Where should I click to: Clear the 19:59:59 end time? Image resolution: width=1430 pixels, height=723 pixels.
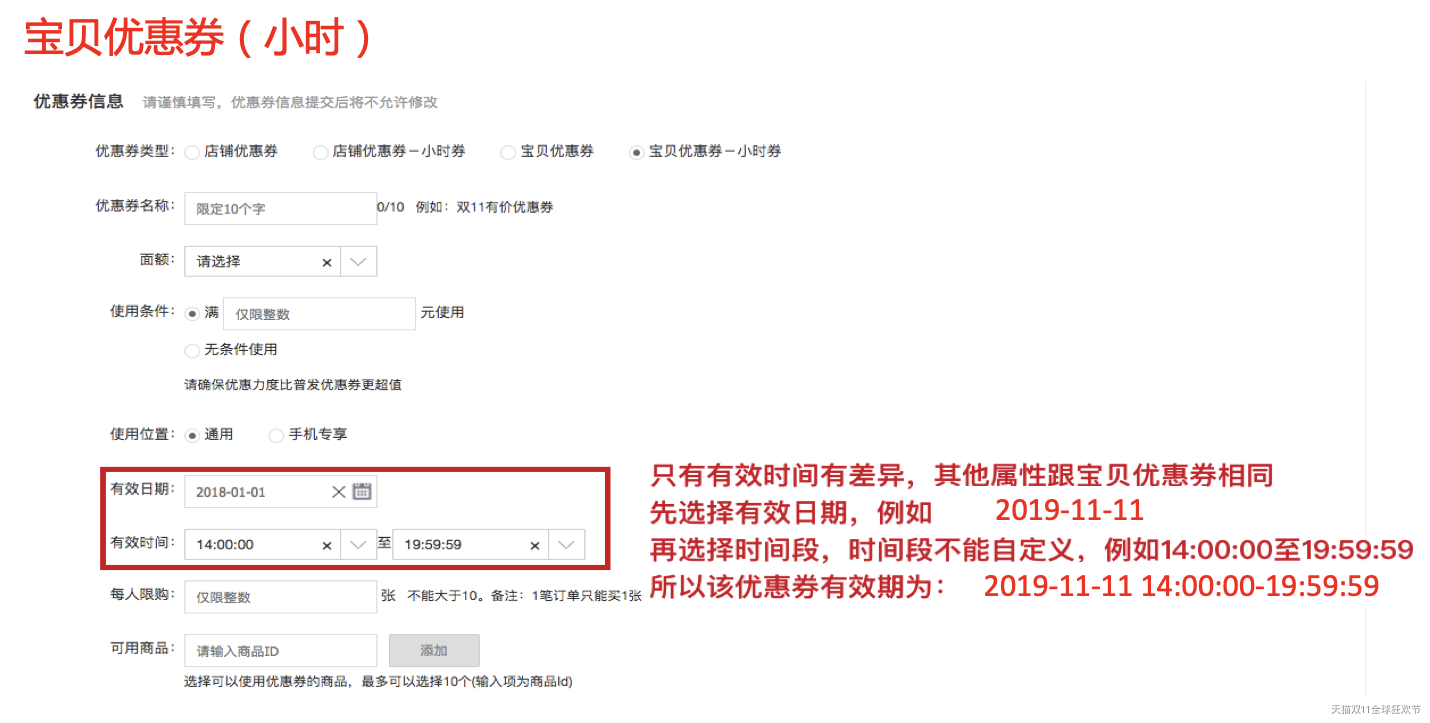tap(534, 545)
